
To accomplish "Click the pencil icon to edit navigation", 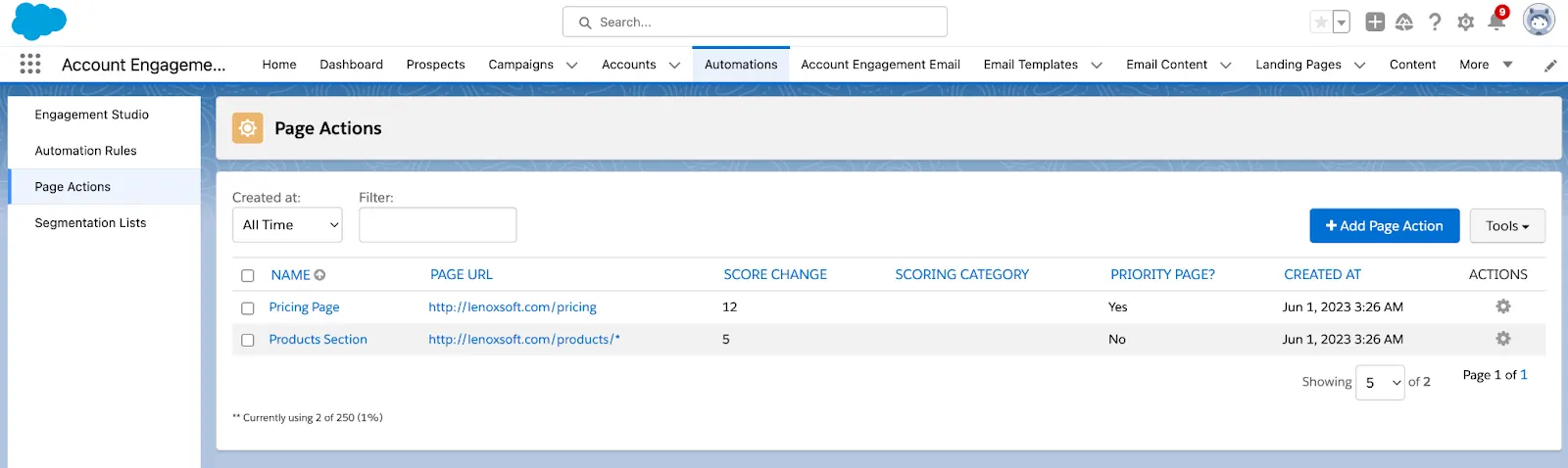I will [x=1550, y=66].
